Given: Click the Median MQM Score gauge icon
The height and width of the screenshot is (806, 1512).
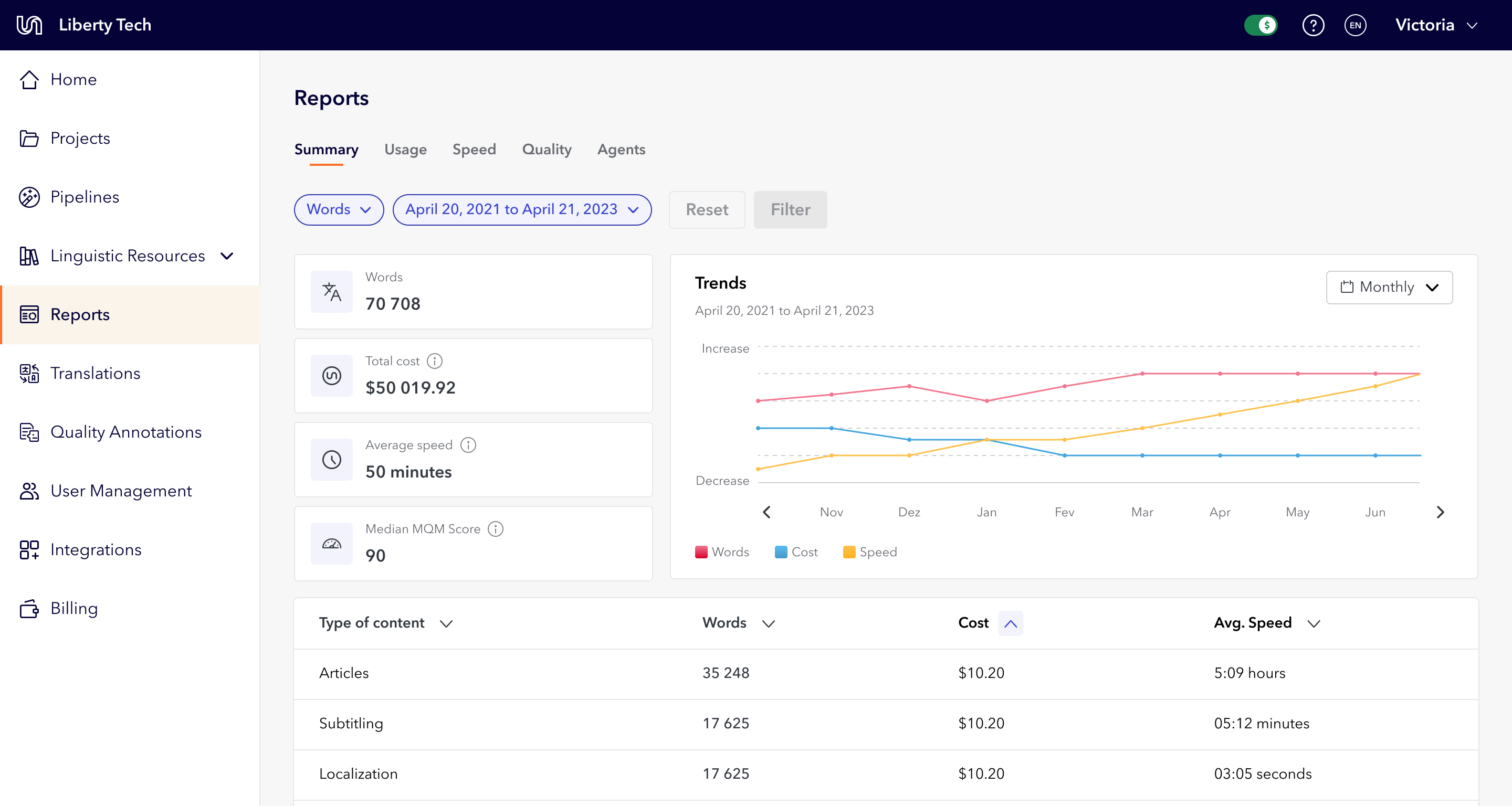Looking at the screenshot, I should pyautogui.click(x=332, y=543).
